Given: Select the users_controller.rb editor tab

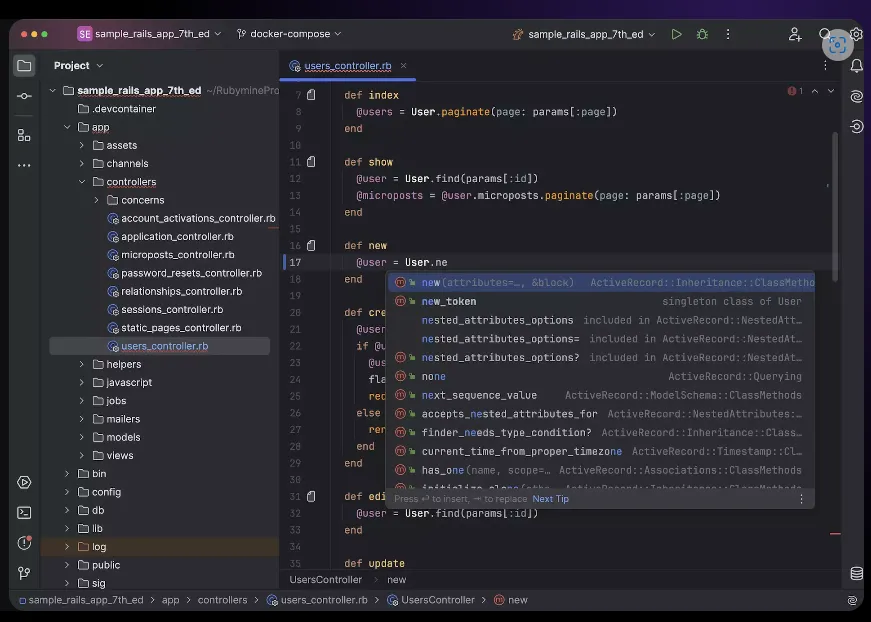Looking at the screenshot, I should 348,66.
